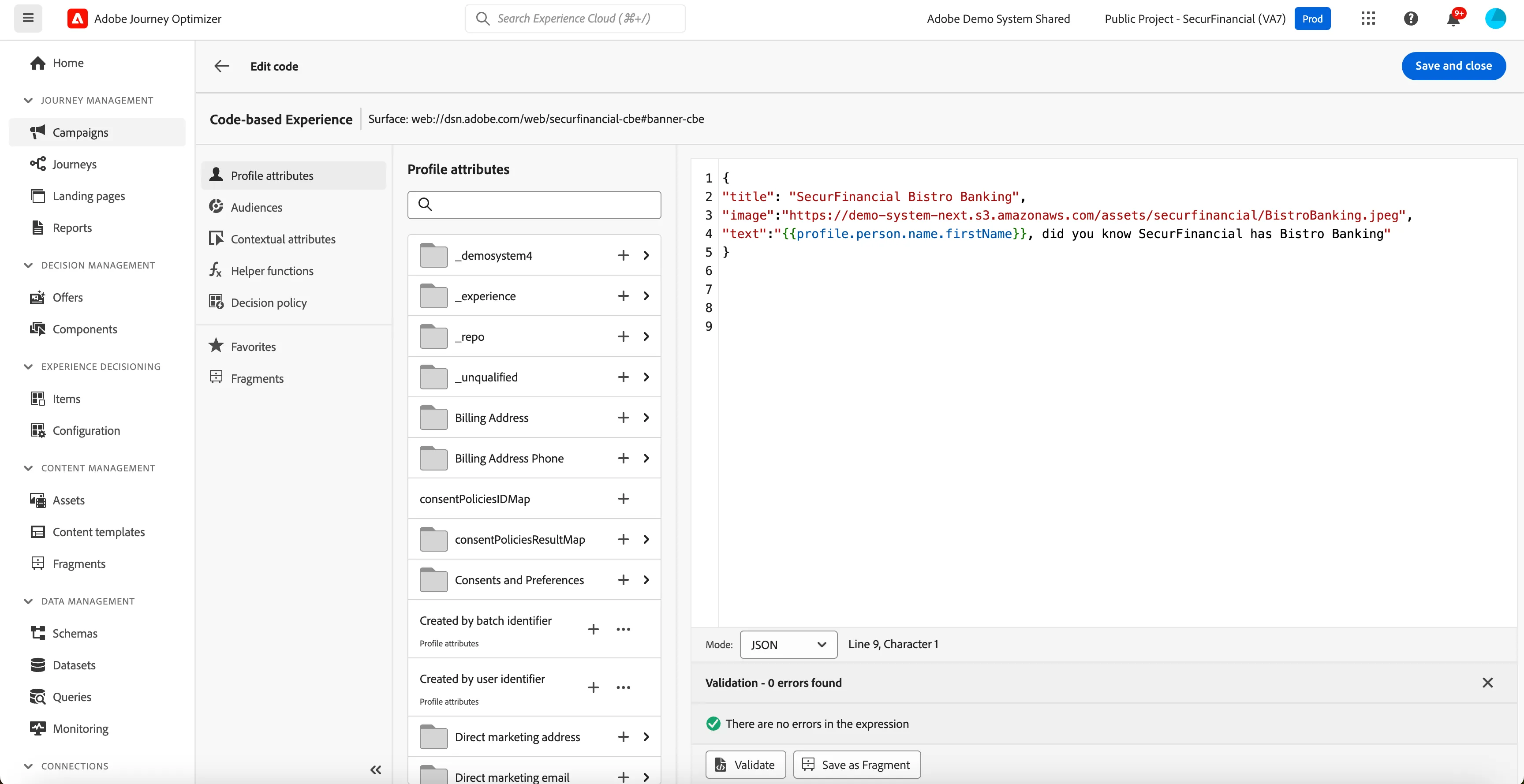Click Save and close button
This screenshot has height=784, width=1524.
click(1453, 66)
